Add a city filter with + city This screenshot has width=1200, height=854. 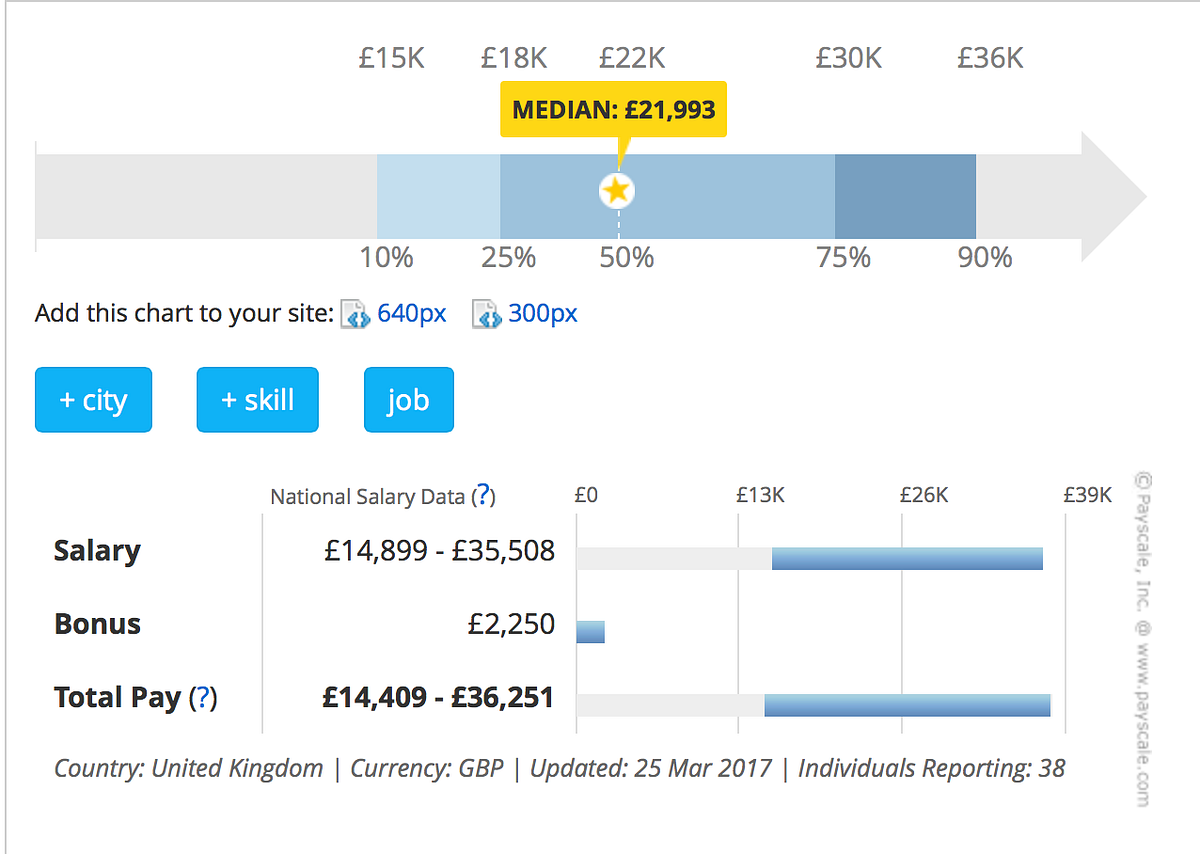[x=93, y=400]
